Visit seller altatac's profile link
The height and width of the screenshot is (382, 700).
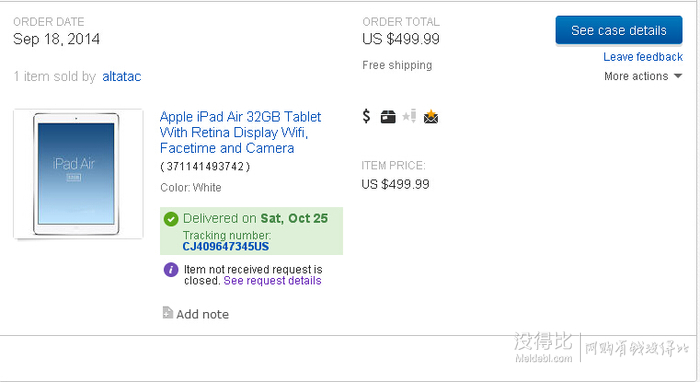[x=121, y=77]
